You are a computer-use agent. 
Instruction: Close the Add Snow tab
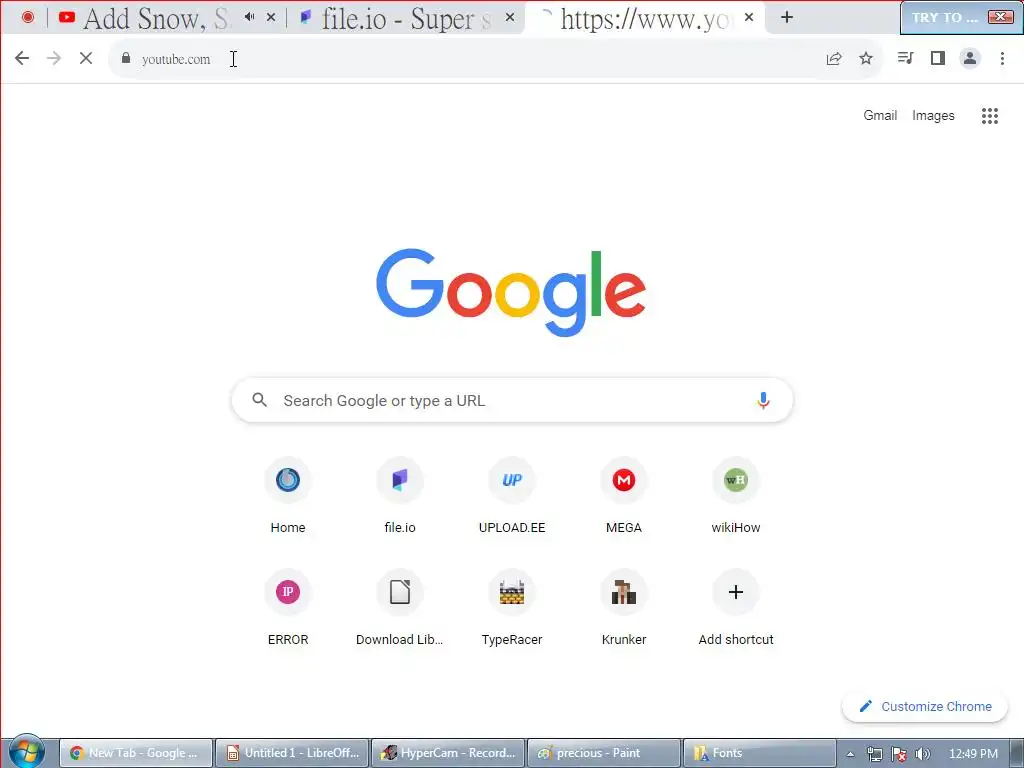271,17
